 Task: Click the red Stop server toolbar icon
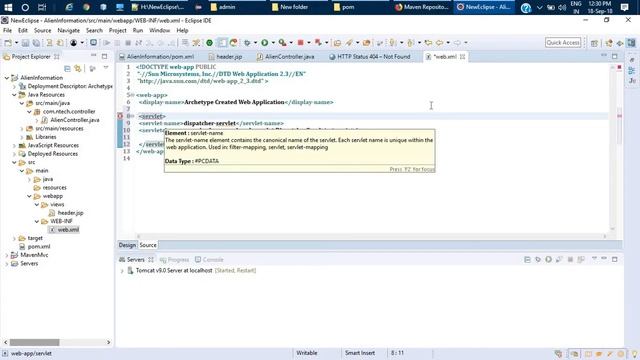(x=300, y=42)
